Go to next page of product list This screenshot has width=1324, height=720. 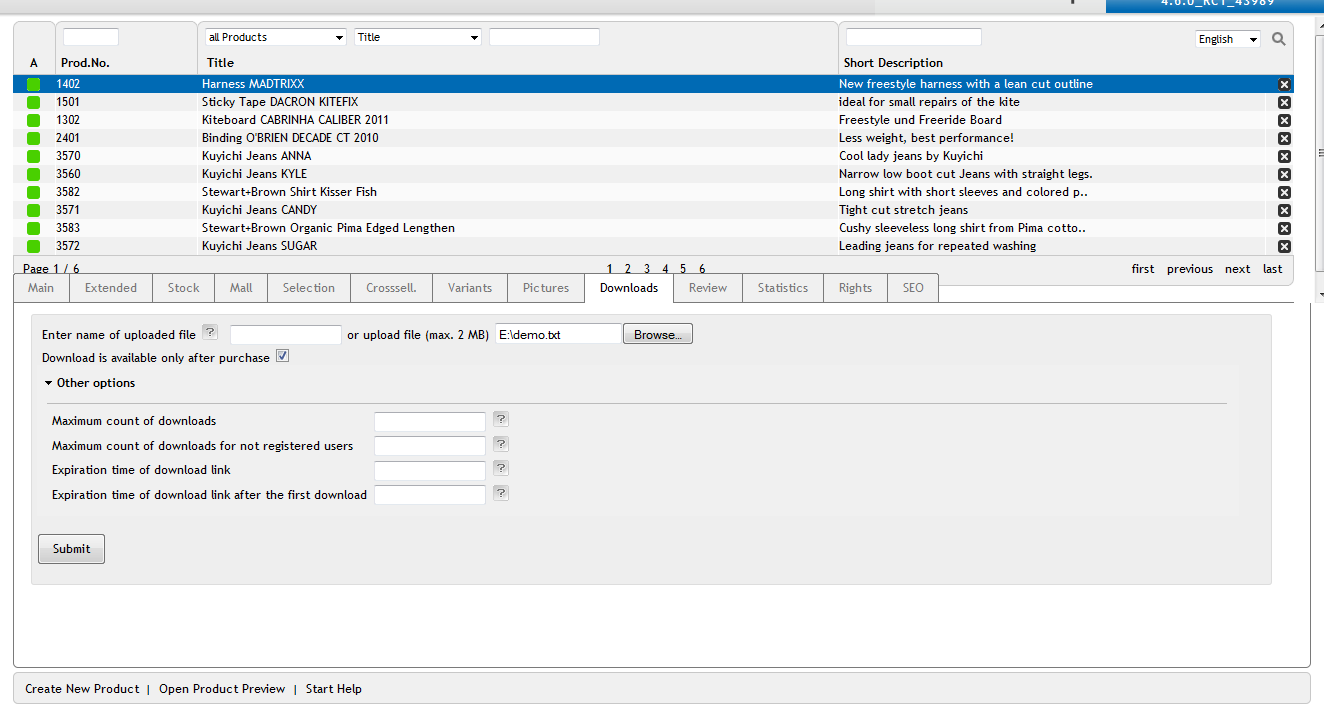click(x=1237, y=269)
